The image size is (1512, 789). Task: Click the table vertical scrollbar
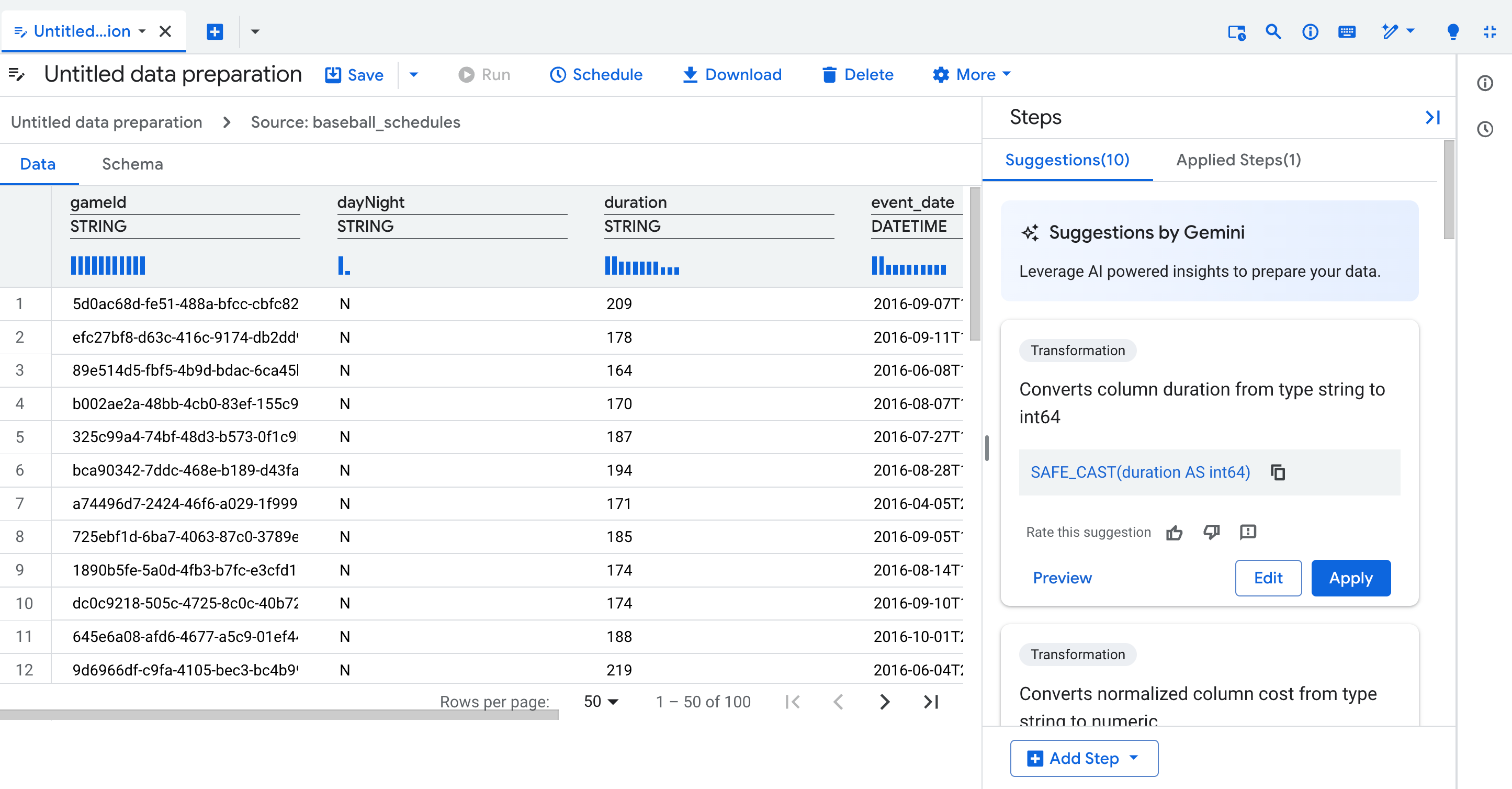point(975,264)
